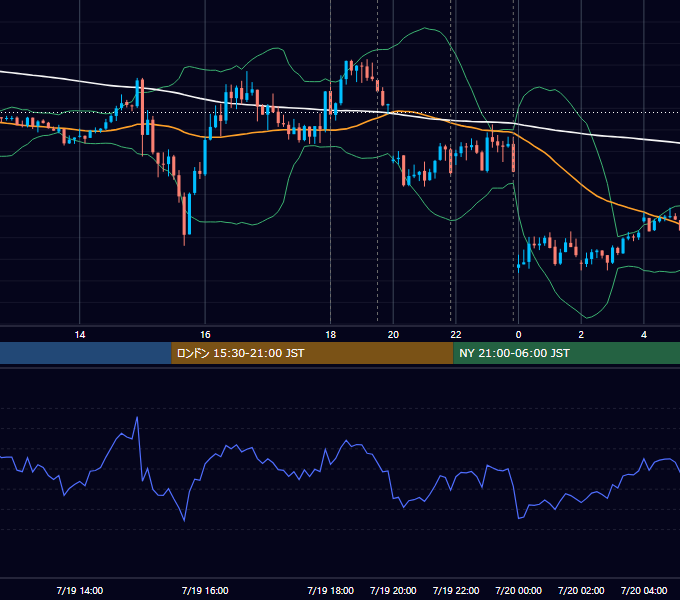Click the NY 21:00-06:00 JST session bar
The image size is (680, 600).
click(x=566, y=353)
